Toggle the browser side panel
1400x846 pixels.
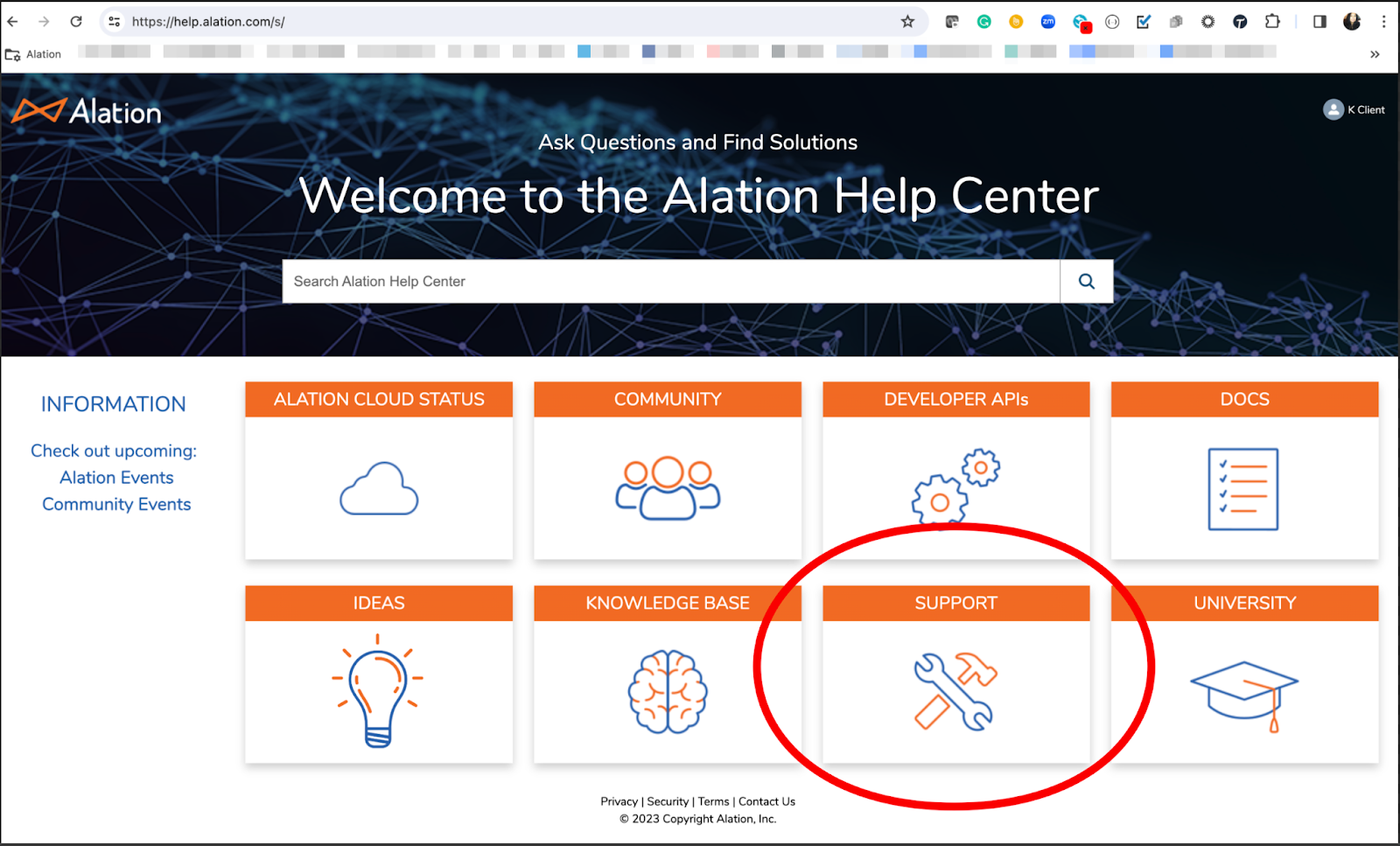[1319, 22]
